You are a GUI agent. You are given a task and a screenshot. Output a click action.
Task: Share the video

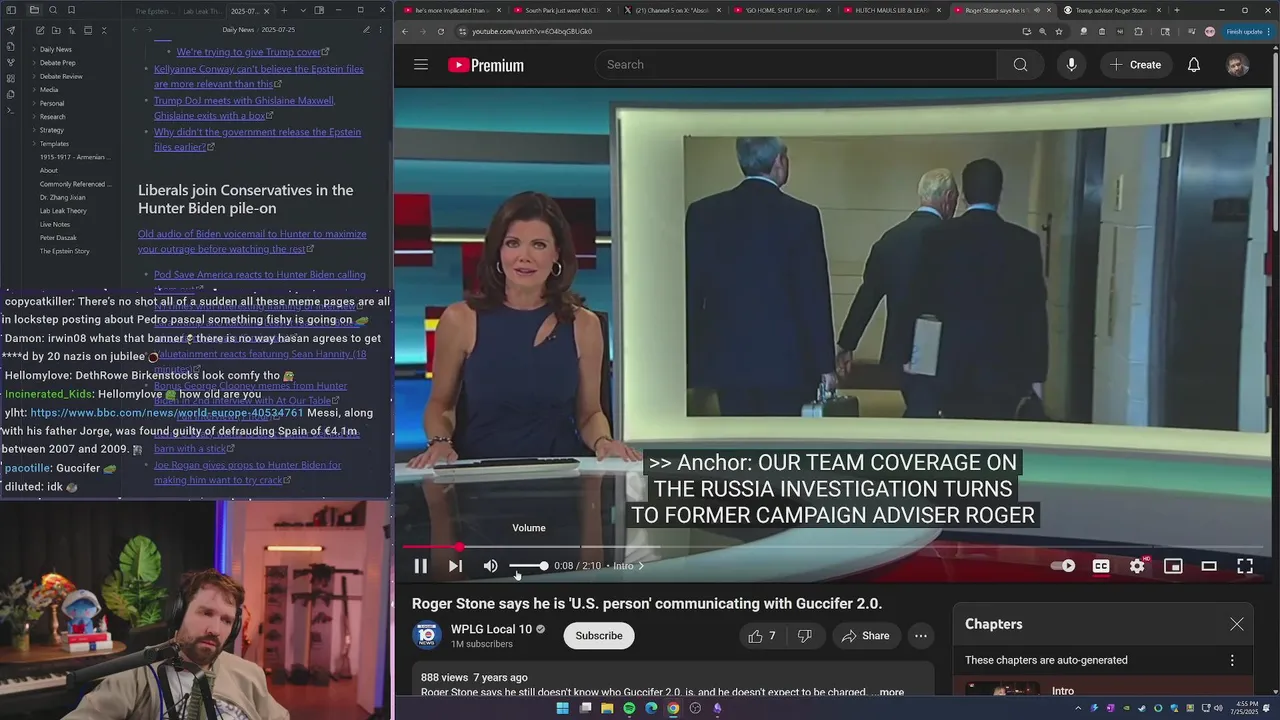pyautogui.click(x=866, y=636)
